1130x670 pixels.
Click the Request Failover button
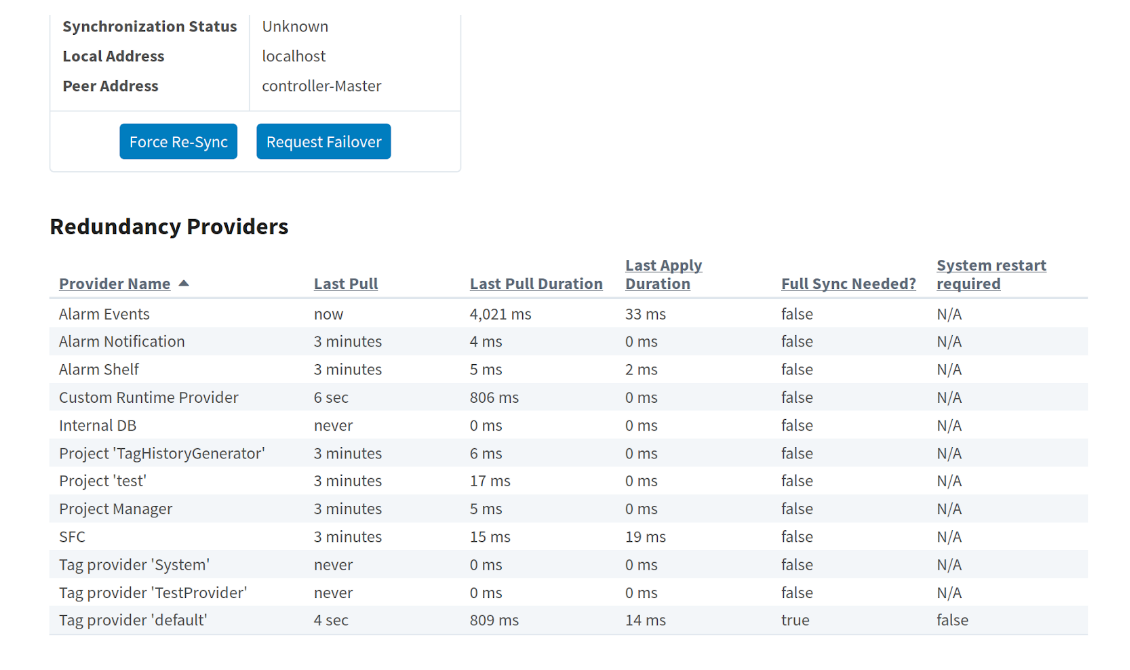[x=323, y=141]
